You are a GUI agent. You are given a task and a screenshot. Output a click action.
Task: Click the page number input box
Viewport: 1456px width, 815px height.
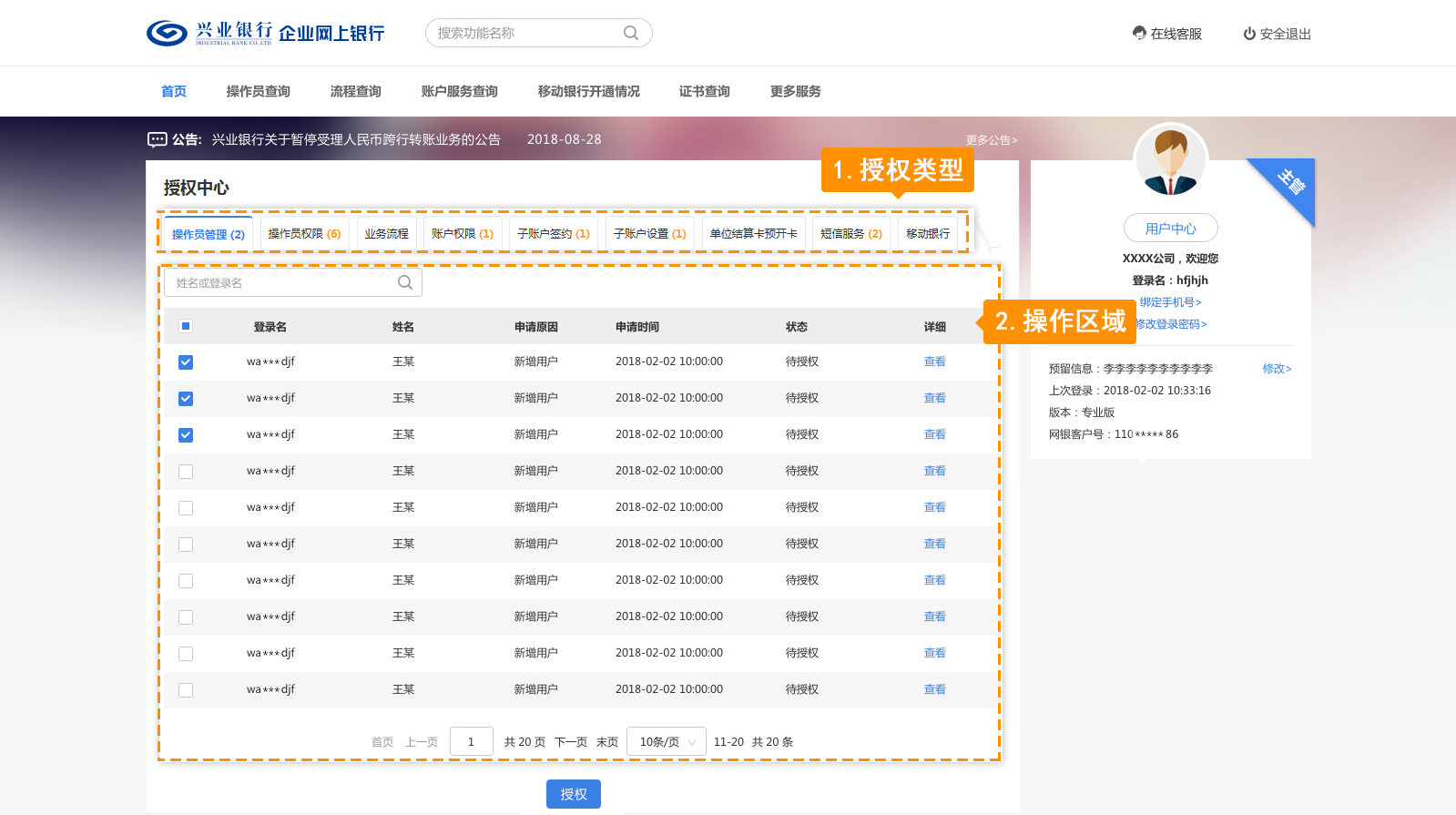pos(472,742)
